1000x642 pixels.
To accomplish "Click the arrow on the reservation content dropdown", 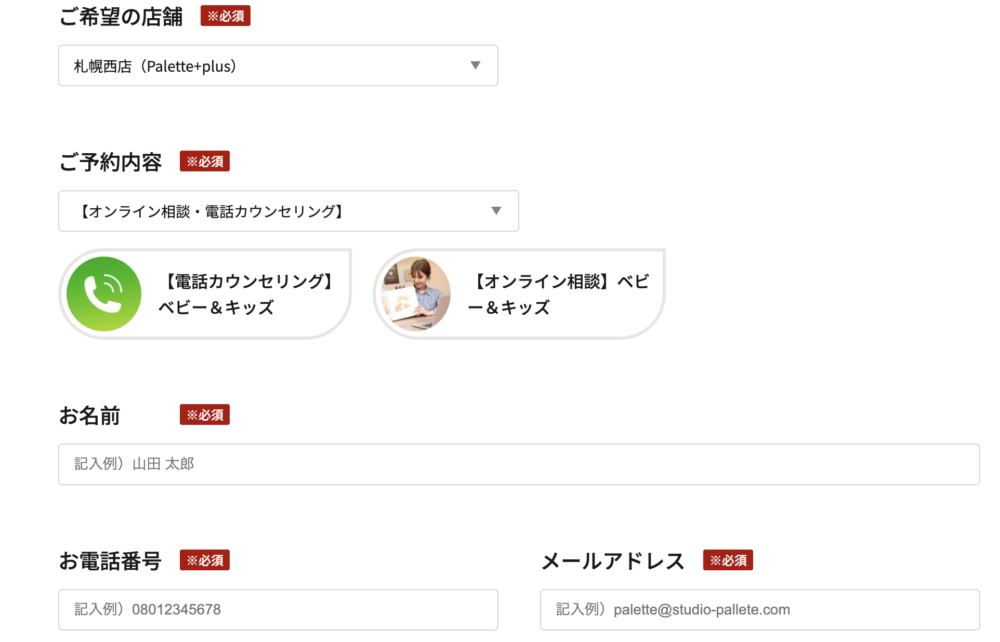I will point(496,211).
